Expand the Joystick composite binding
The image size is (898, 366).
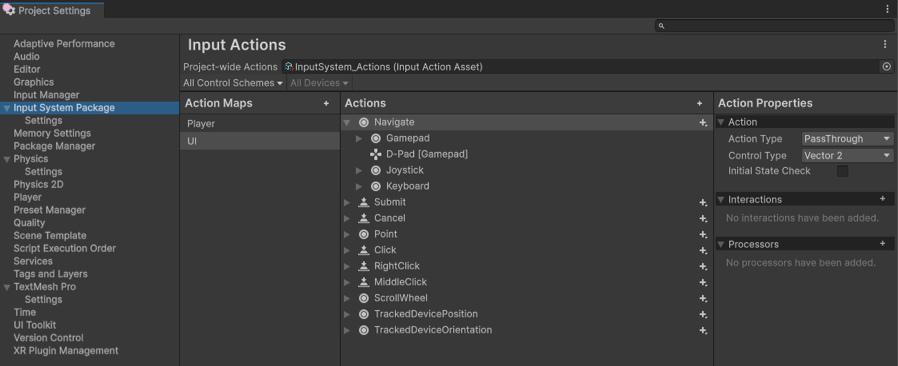point(359,171)
